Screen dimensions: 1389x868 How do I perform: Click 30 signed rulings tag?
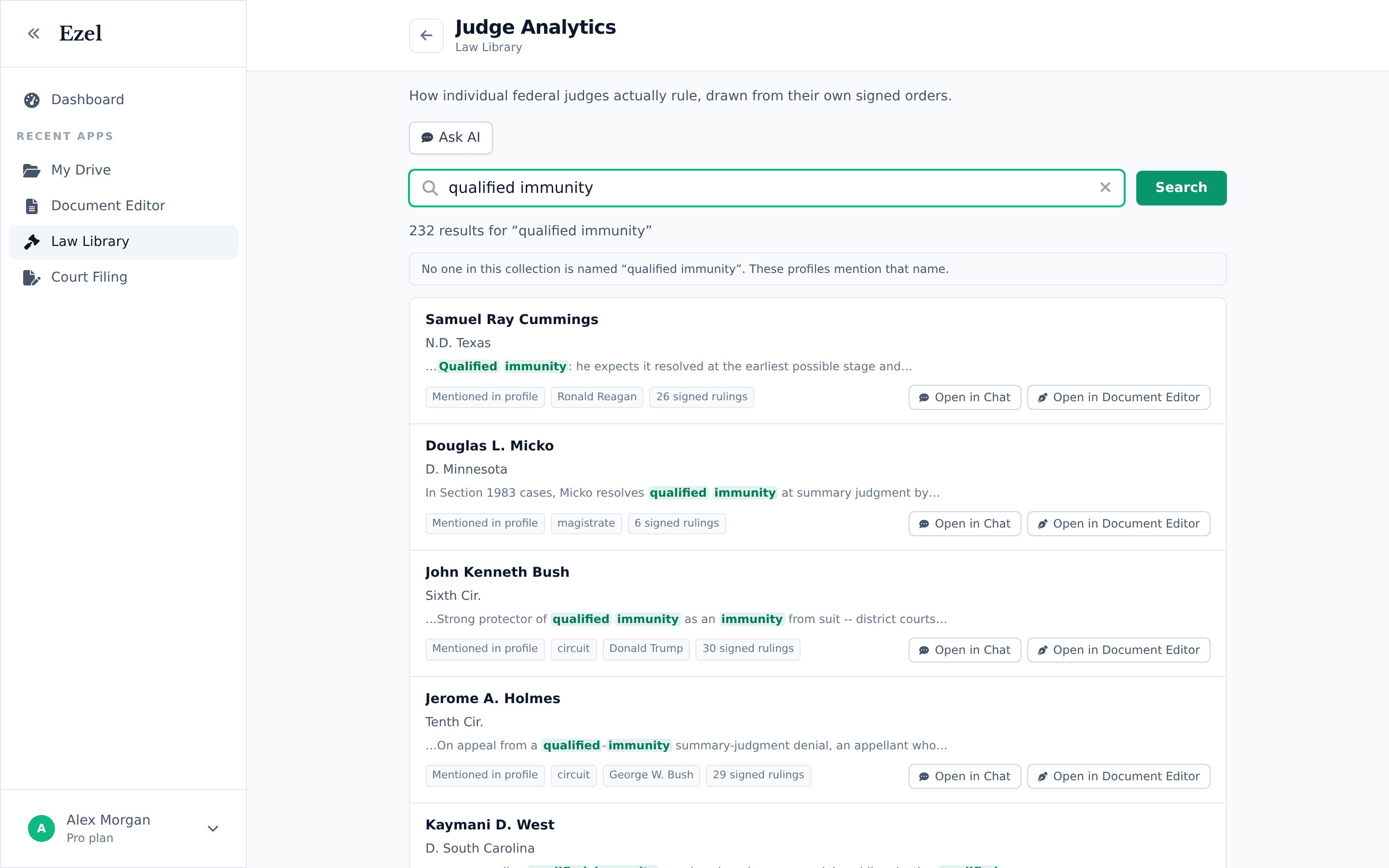(748, 649)
